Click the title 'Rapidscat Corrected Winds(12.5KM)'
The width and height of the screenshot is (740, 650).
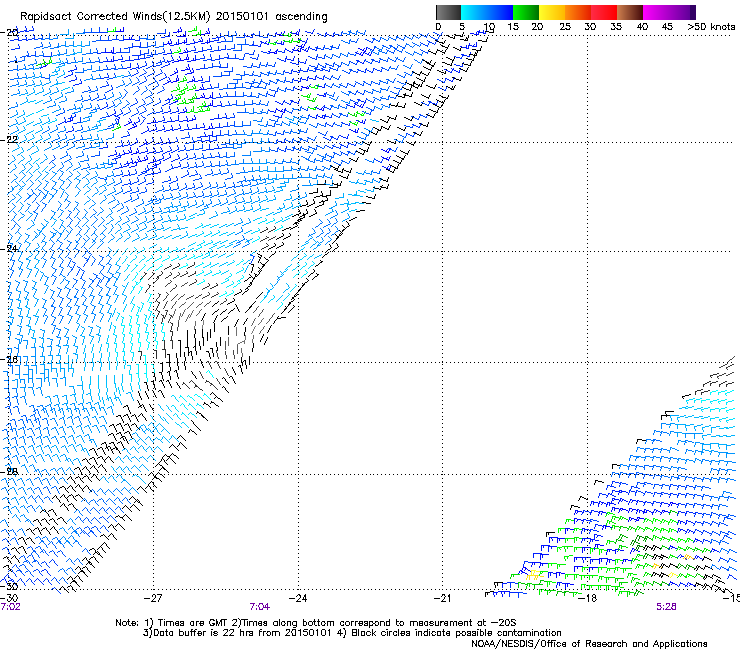115,17
